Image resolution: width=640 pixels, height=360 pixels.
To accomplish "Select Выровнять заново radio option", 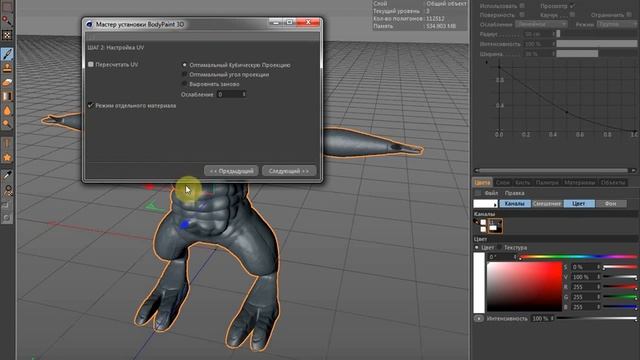I will [x=184, y=84].
